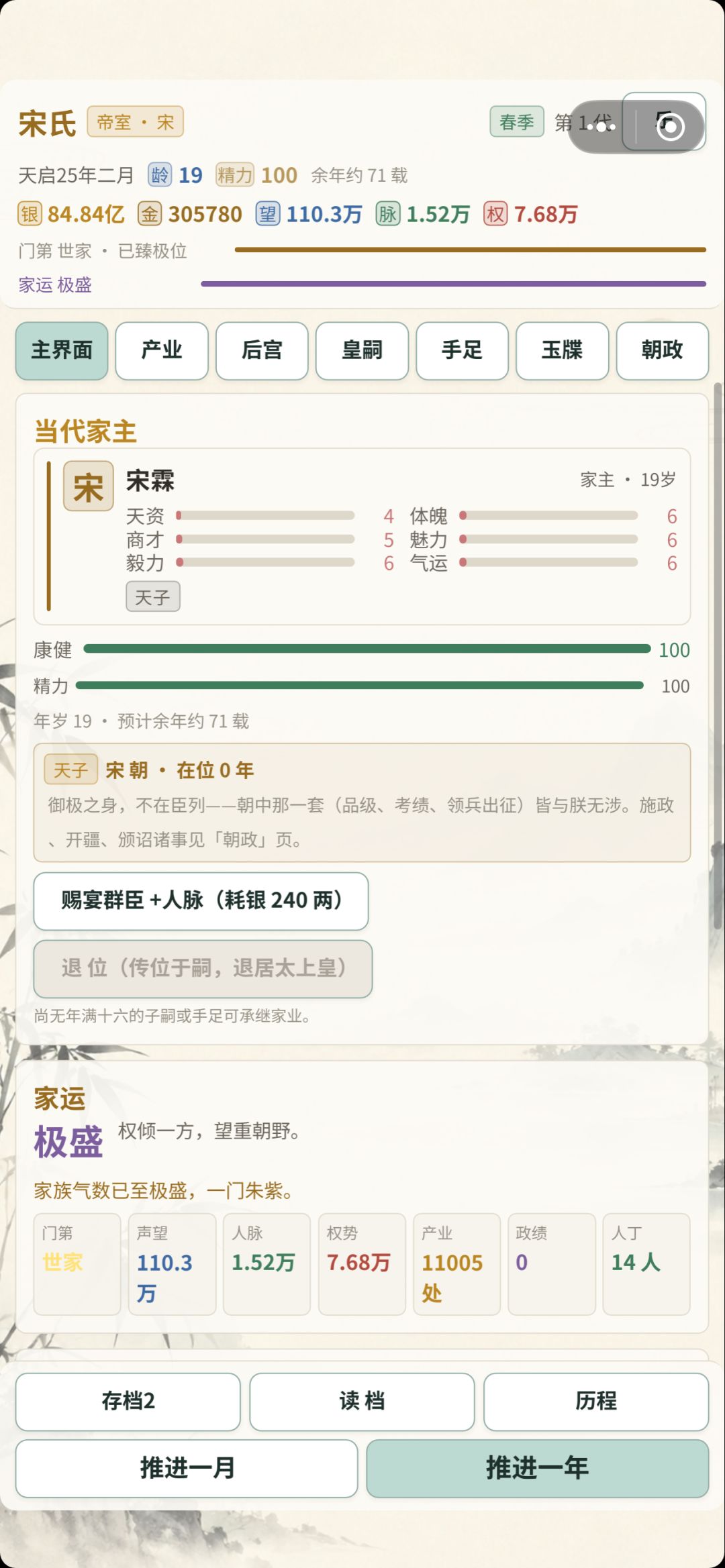Click 赐宴群臣 banquet button
This screenshot has width=725, height=1568.
[x=201, y=900]
